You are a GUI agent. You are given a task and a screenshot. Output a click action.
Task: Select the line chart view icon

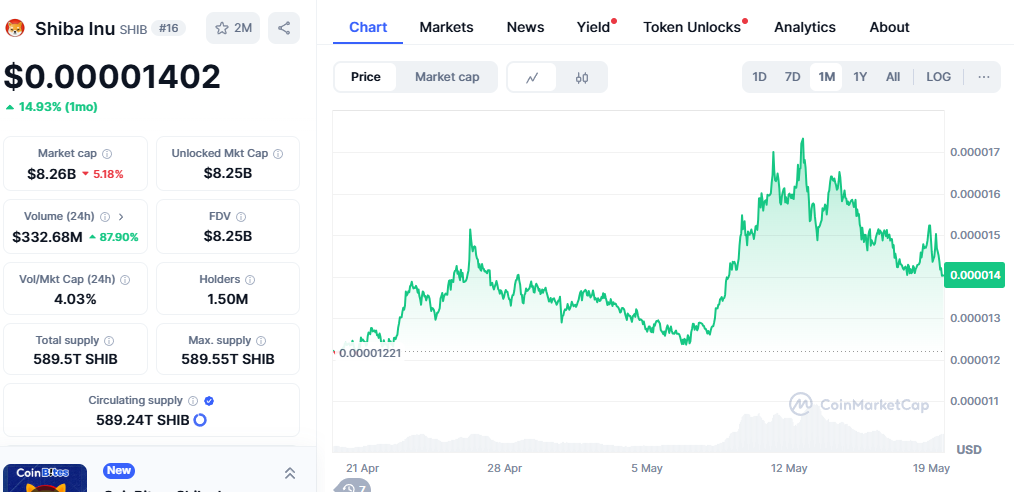532,78
